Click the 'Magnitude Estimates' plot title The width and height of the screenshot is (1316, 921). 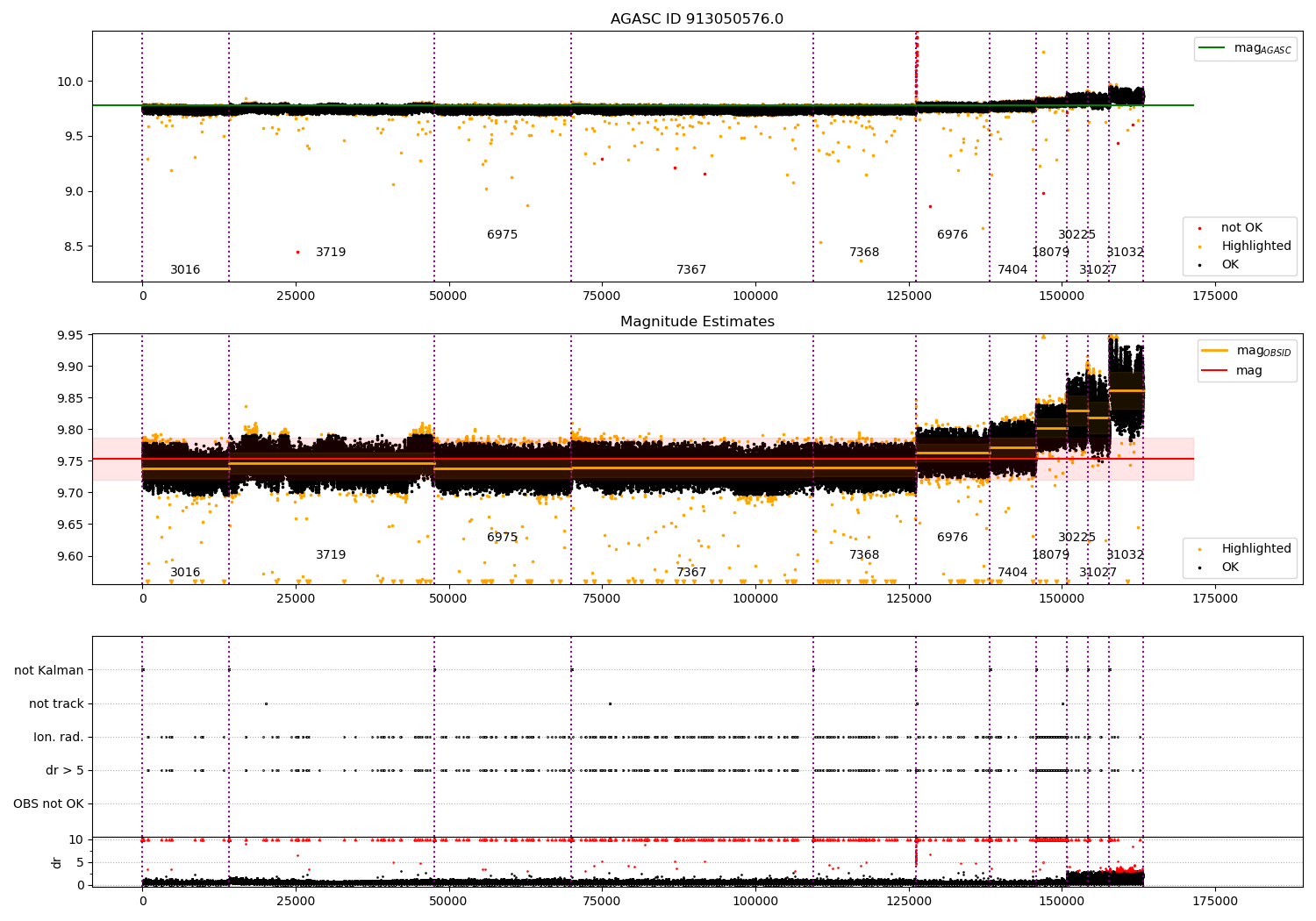pos(697,322)
